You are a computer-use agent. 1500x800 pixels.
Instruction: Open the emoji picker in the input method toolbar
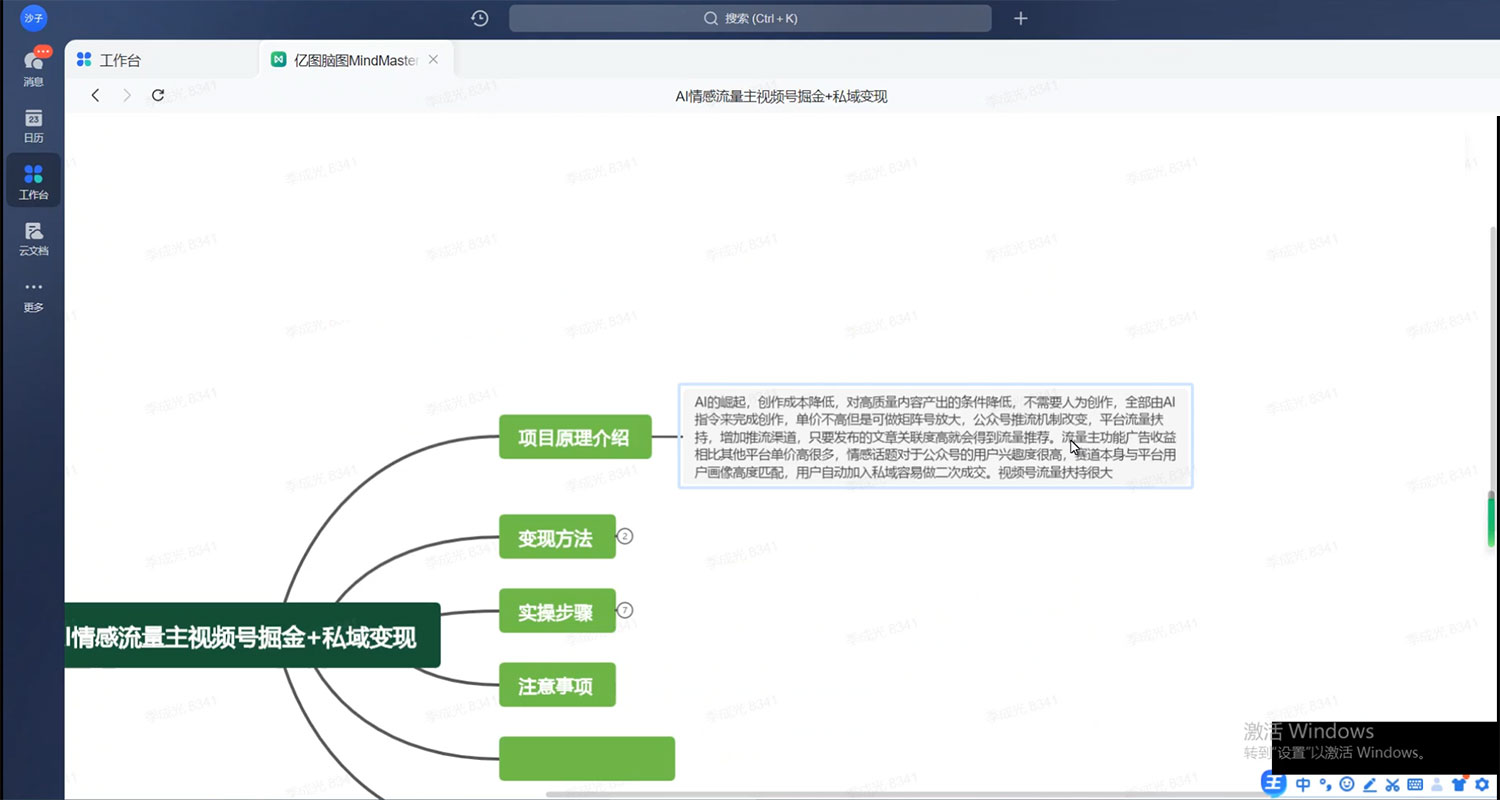tap(1347, 785)
